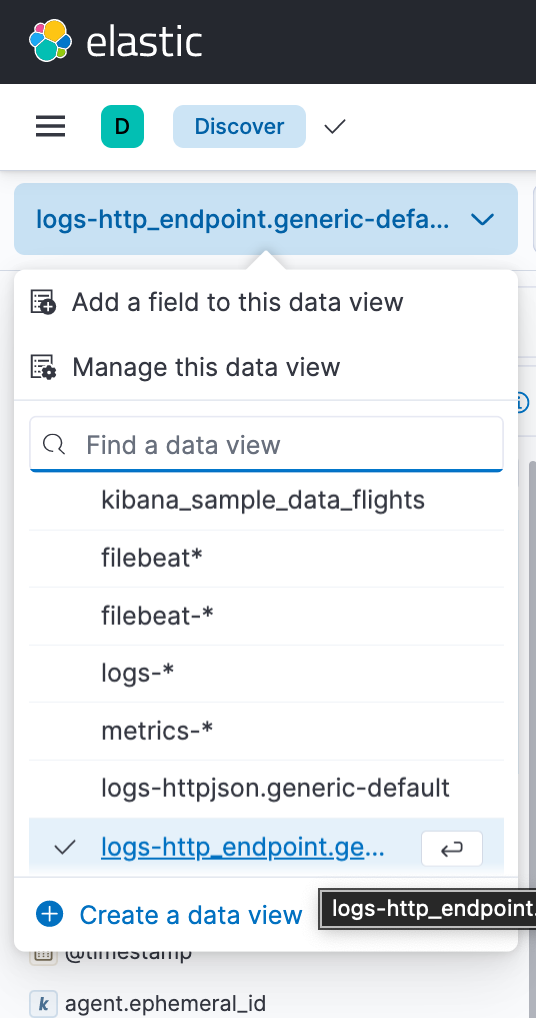Click the chevron on data view selector
The width and height of the screenshot is (536, 1018).
(x=482, y=219)
